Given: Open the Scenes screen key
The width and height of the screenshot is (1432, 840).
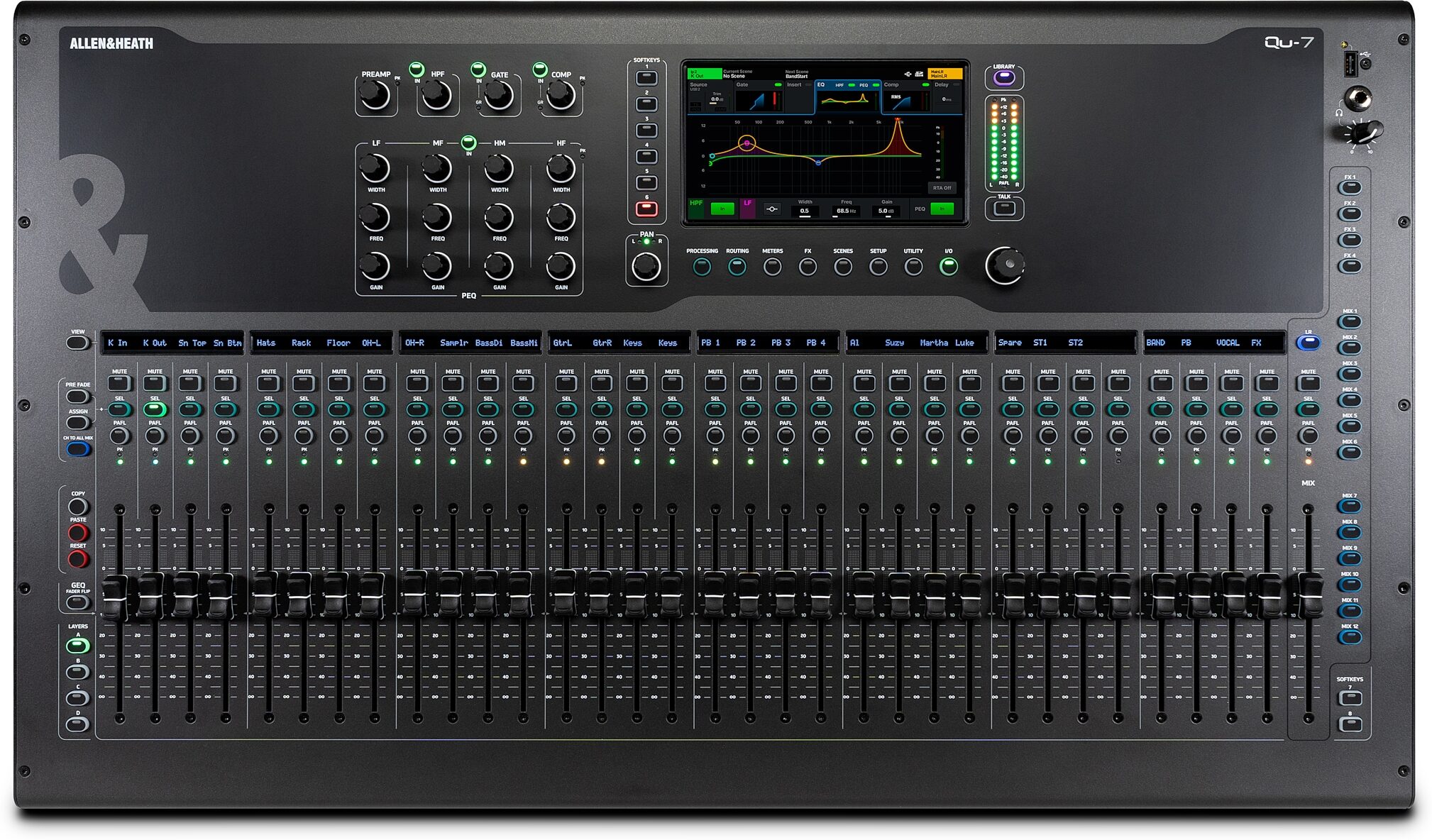Looking at the screenshot, I should [843, 267].
